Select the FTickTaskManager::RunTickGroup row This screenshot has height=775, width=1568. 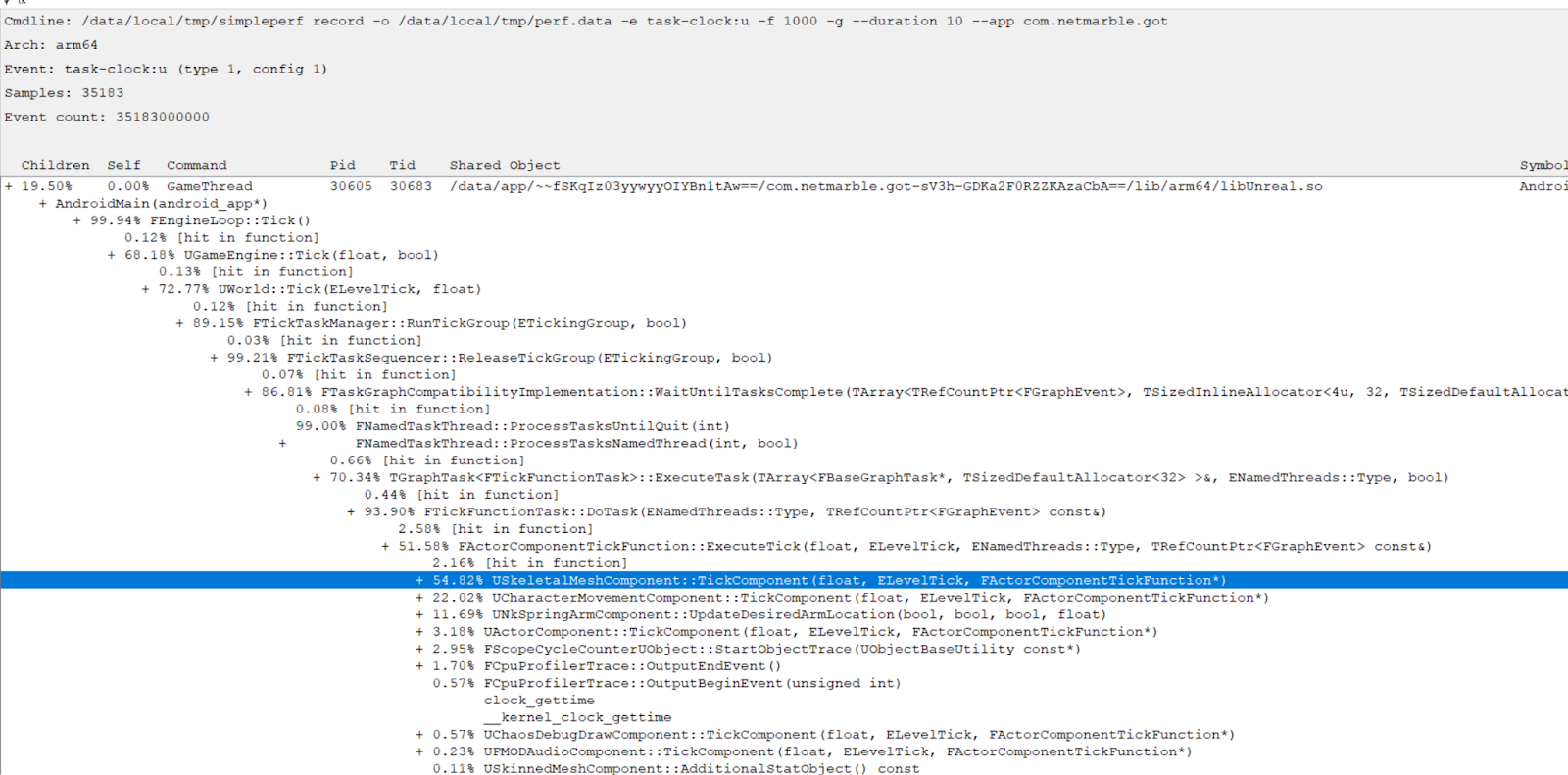point(468,323)
